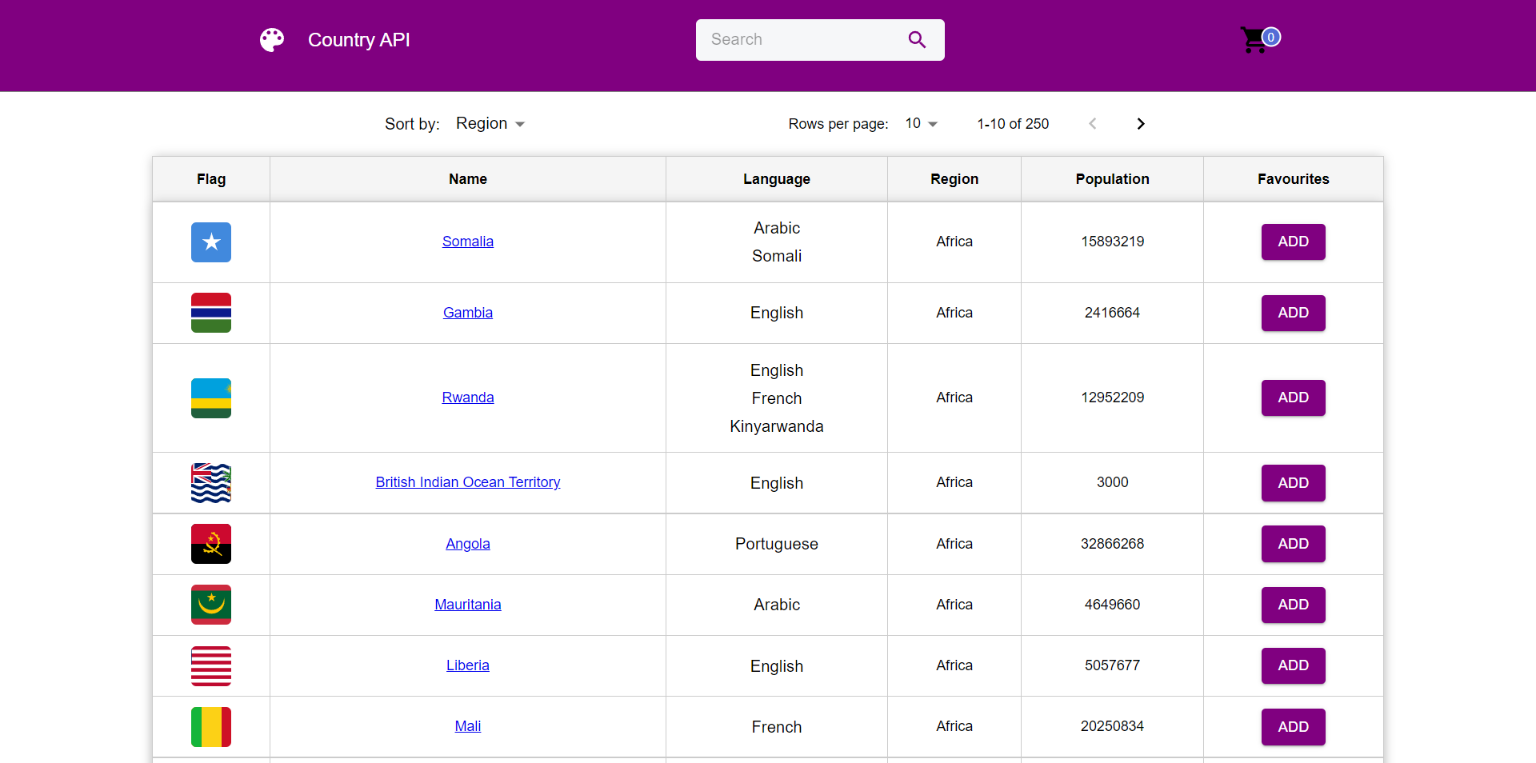Click Rwanda's population 12952209
This screenshot has height=763, width=1536.
point(1113,397)
